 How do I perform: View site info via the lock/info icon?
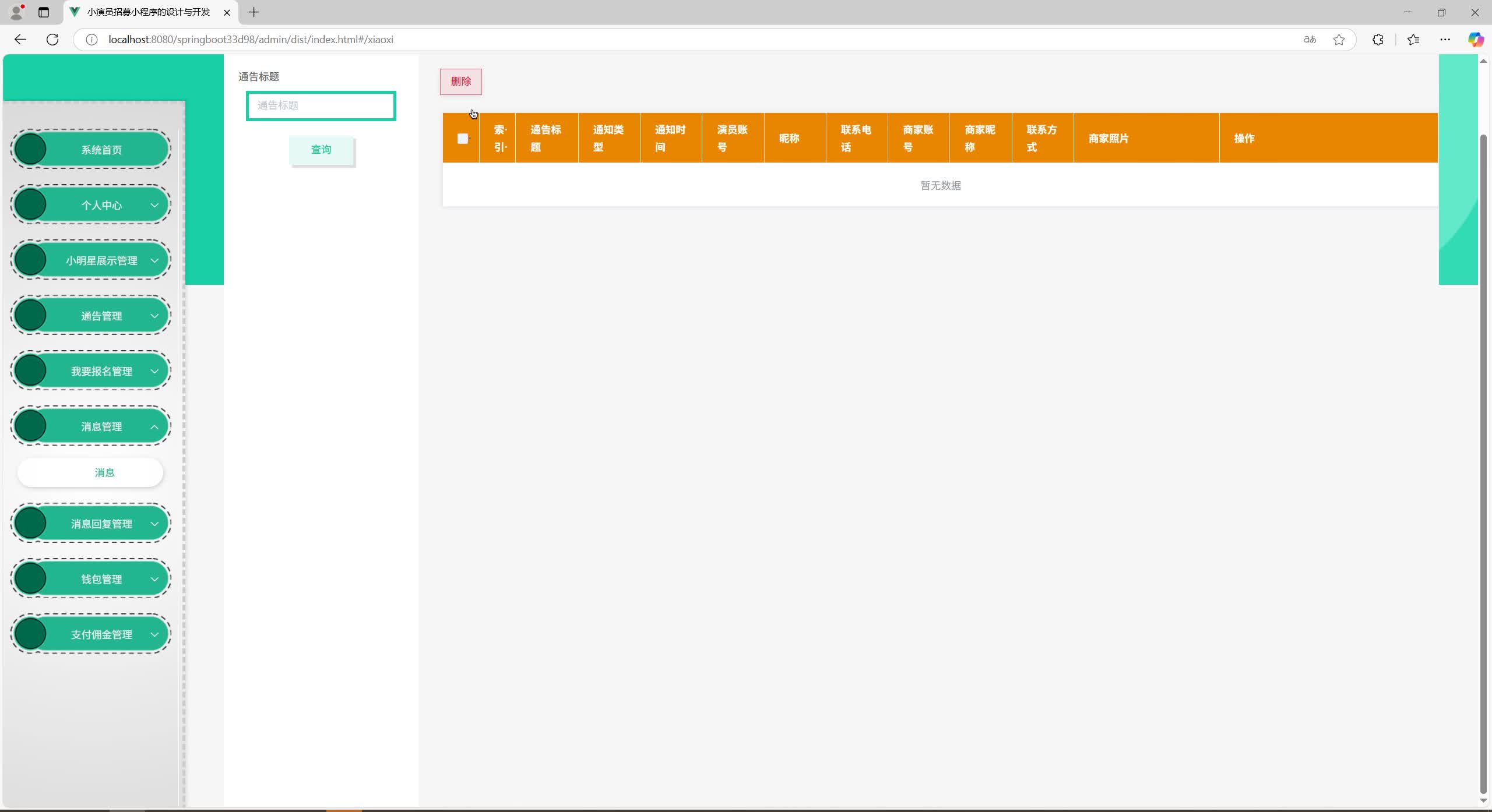[91, 39]
